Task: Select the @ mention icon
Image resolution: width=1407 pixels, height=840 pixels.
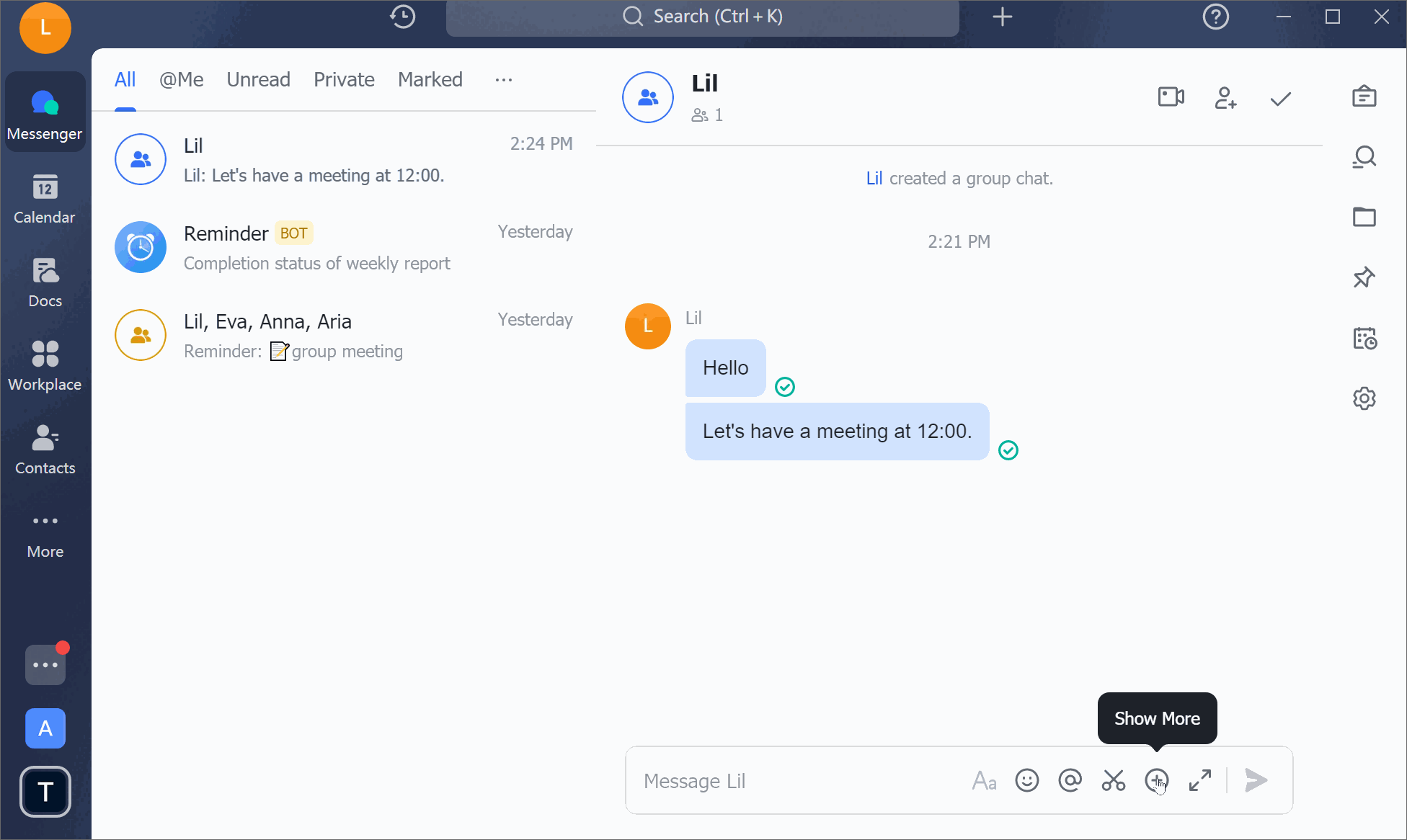Action: pyautogui.click(x=1070, y=780)
